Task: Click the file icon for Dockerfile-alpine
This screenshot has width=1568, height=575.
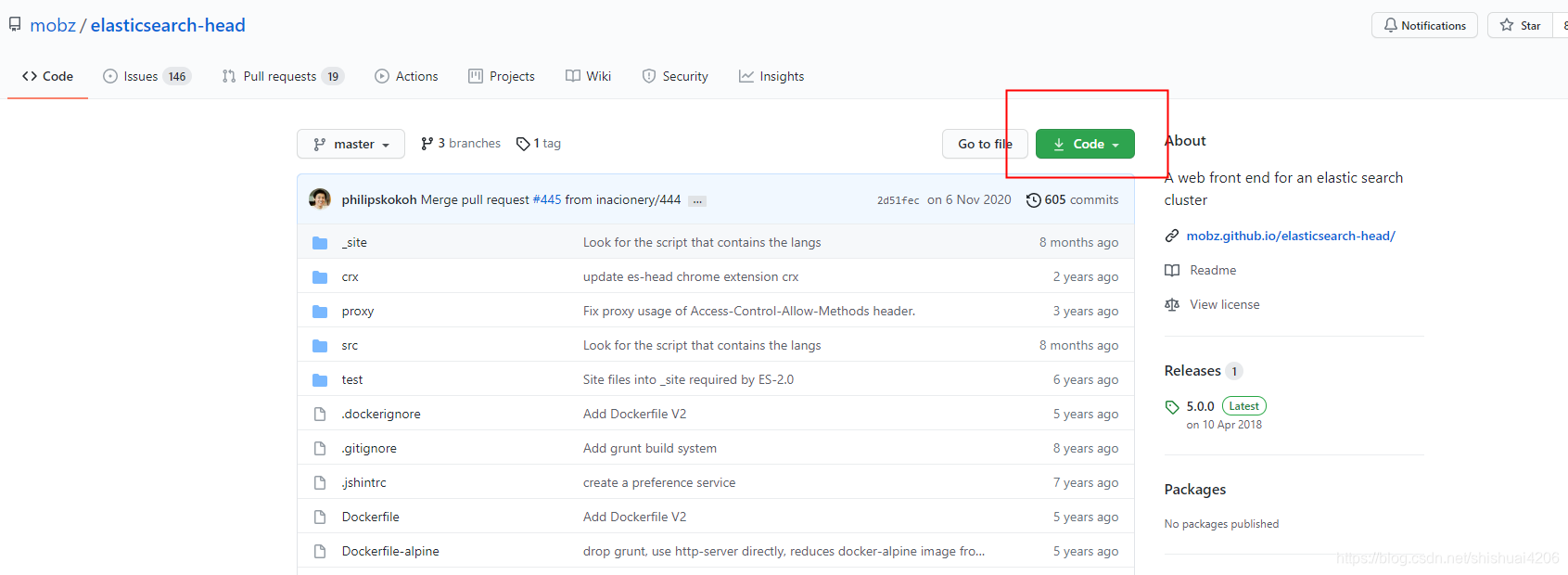Action: (x=320, y=552)
